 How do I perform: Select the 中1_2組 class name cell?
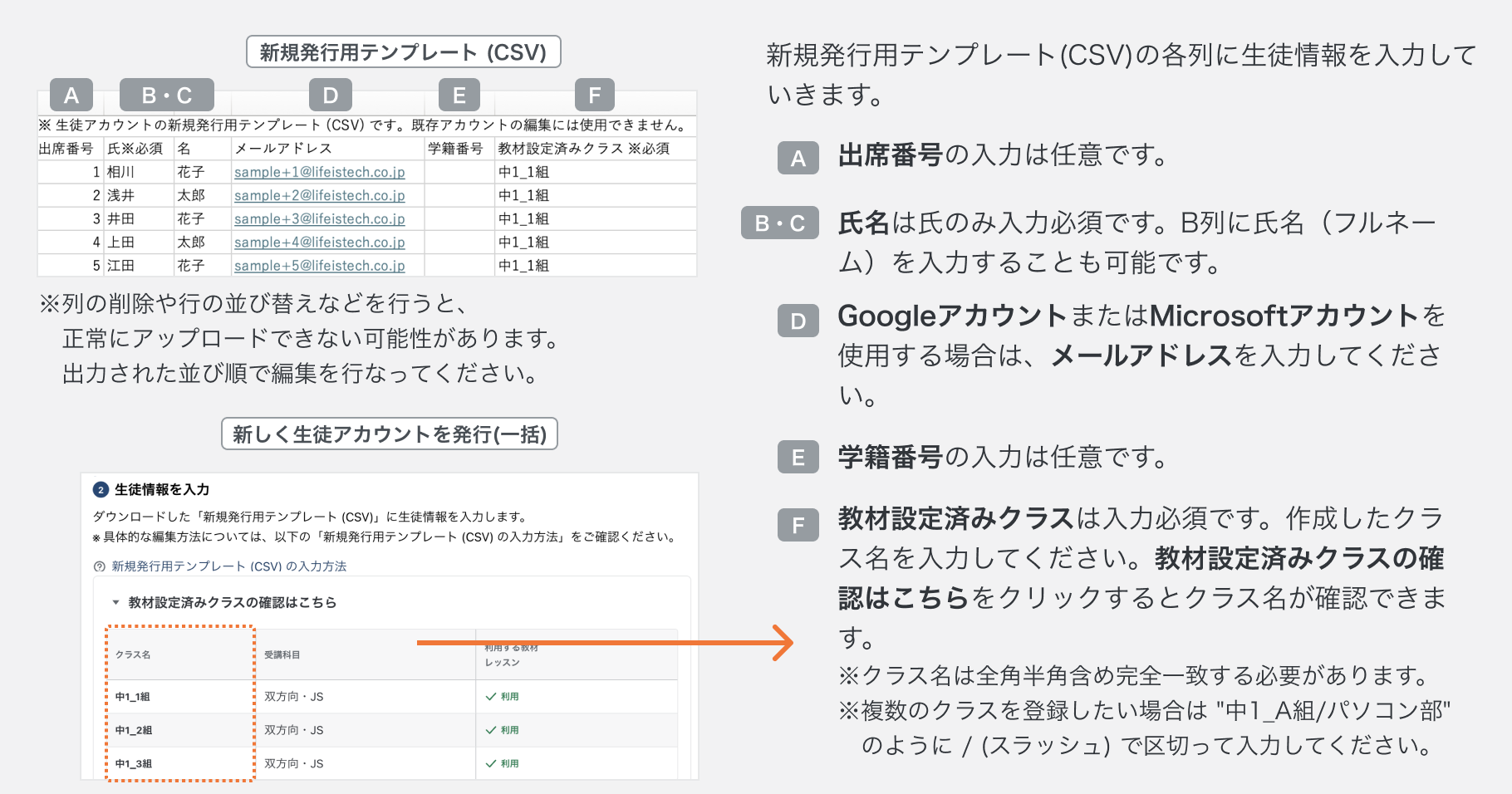coord(134,730)
